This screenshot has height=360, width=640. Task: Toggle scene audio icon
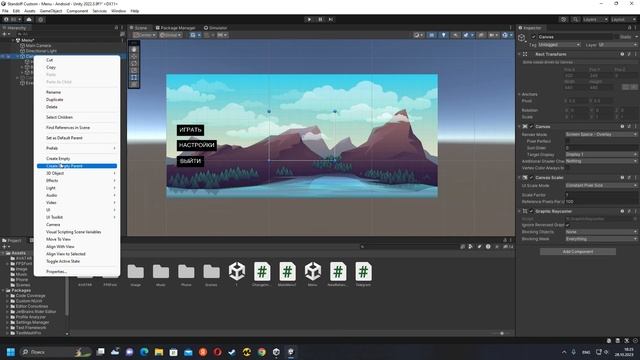[455, 35]
